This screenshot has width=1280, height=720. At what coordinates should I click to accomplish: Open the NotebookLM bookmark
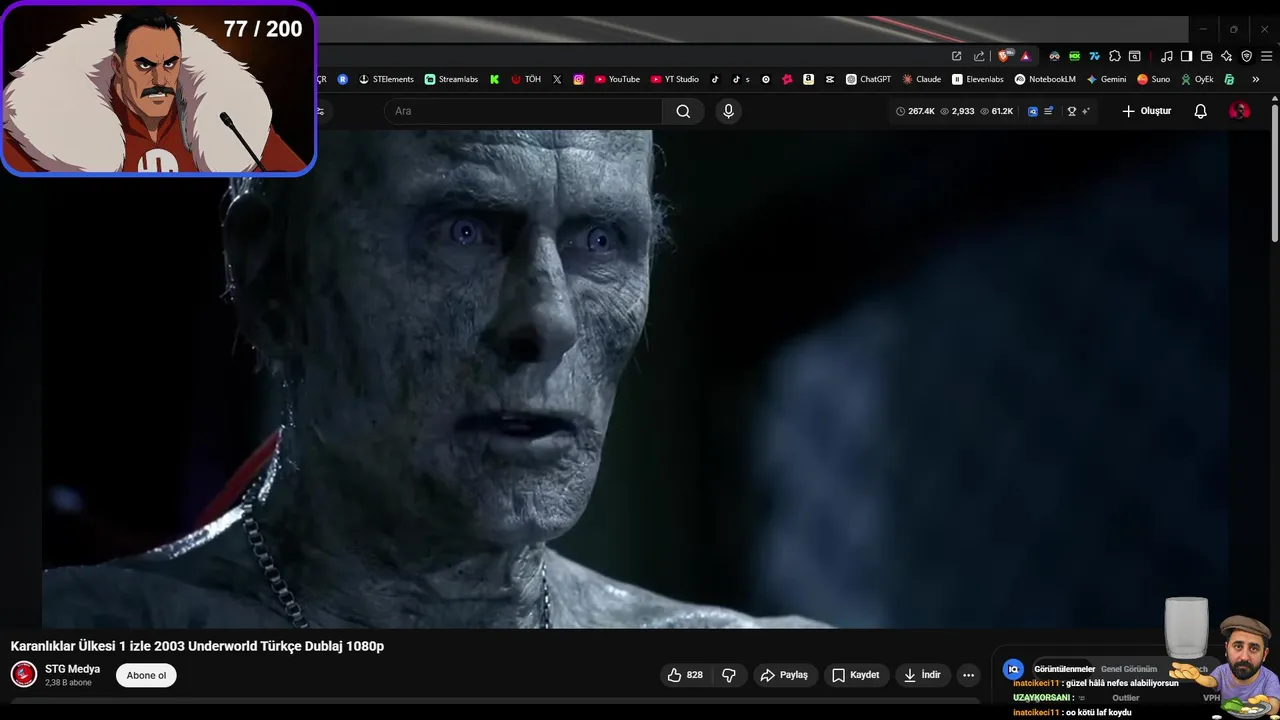coord(1045,79)
